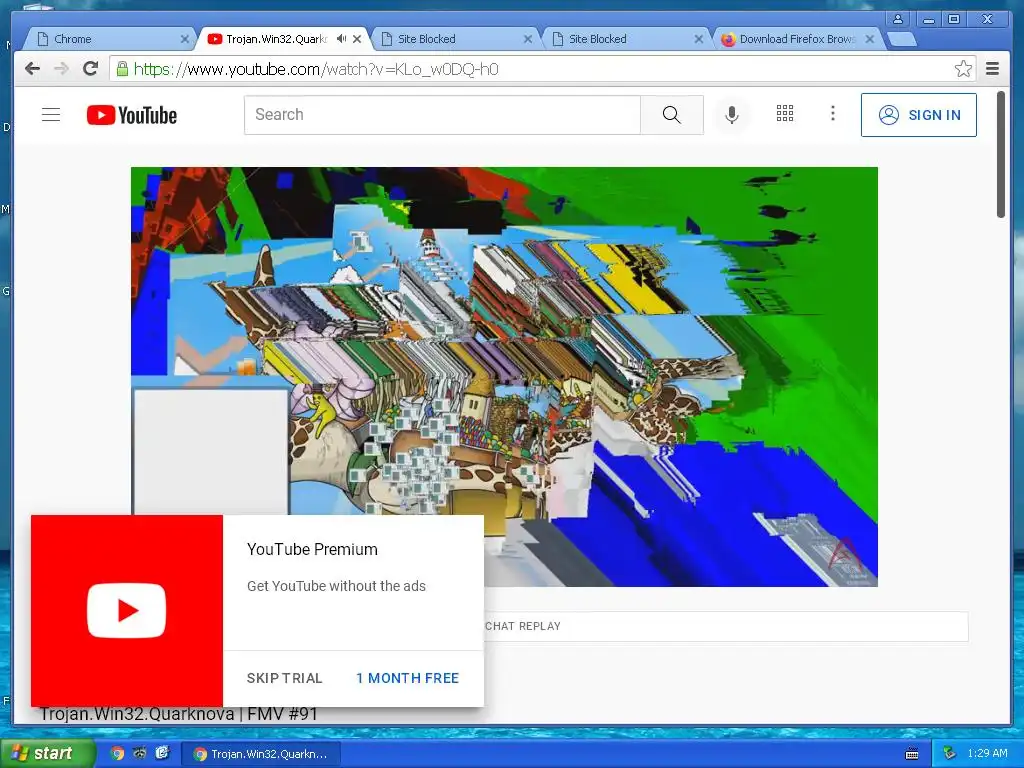
Task: Go to the YouTube home logo
Action: coord(132,115)
